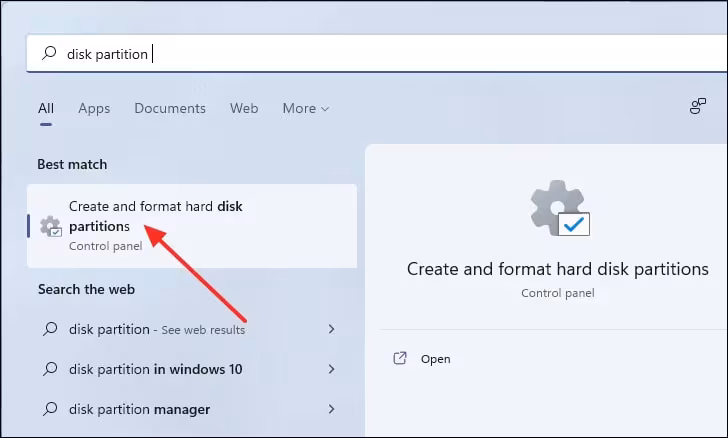This screenshot has width=728, height=438.
Task: Click Open in the preview pane
Action: click(x=435, y=358)
